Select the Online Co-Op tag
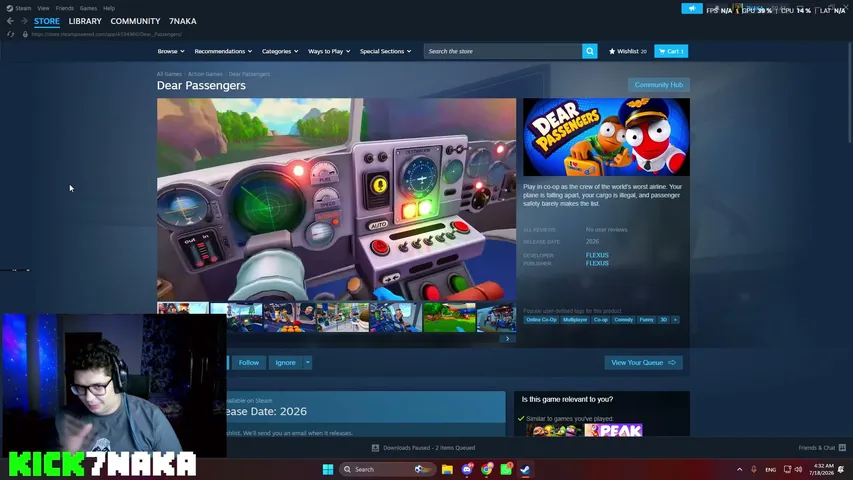 click(x=541, y=320)
